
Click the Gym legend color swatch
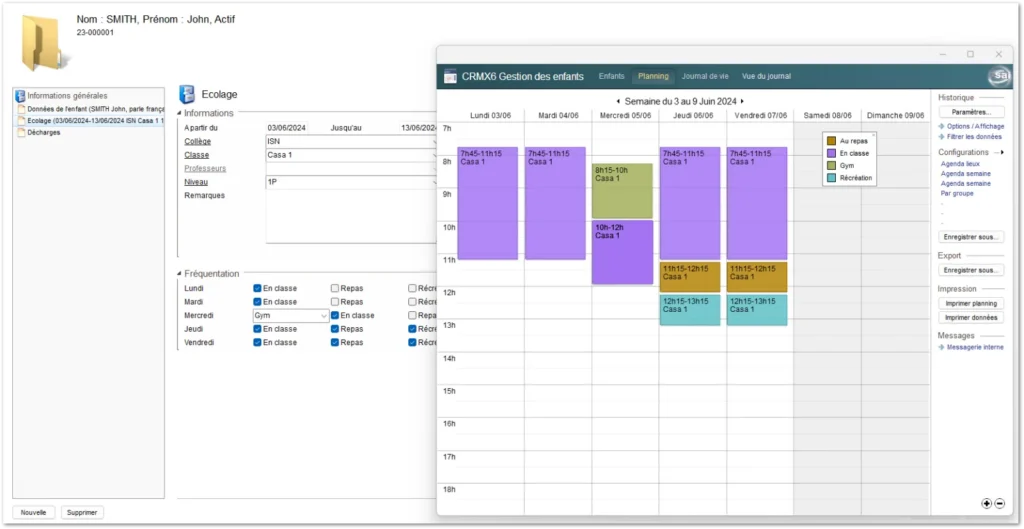831,165
